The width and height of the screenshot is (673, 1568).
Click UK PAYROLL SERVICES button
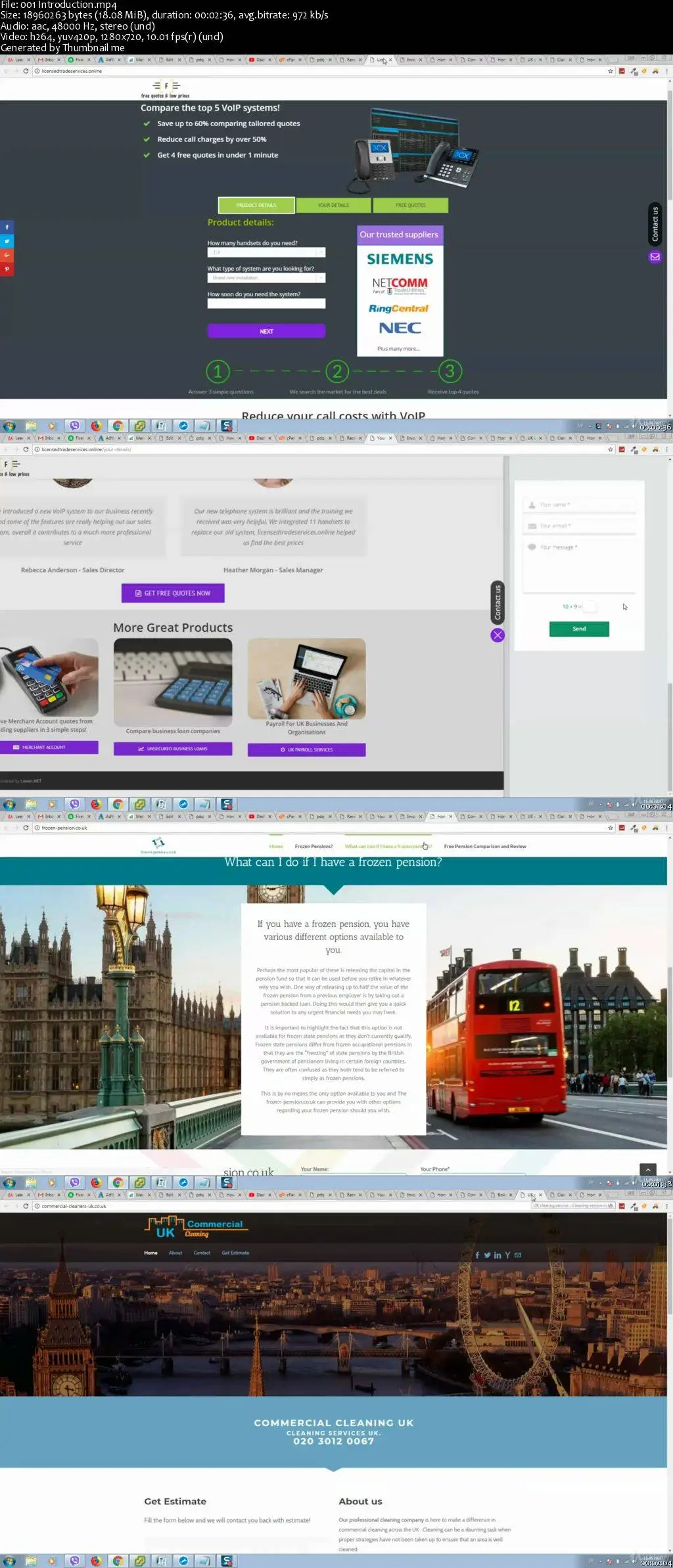click(306, 750)
